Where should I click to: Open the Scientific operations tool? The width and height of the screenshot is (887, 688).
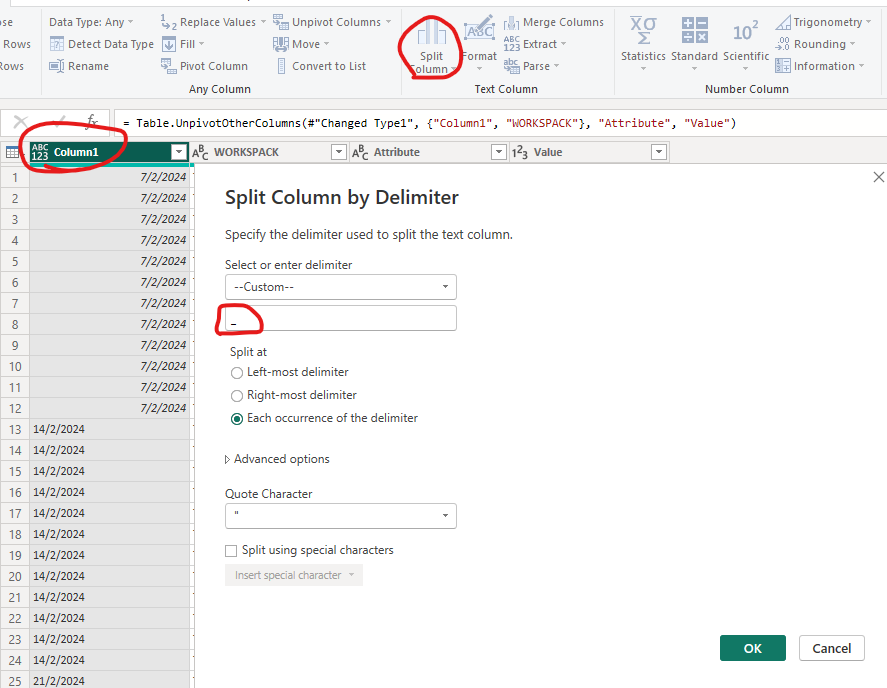coord(746,44)
